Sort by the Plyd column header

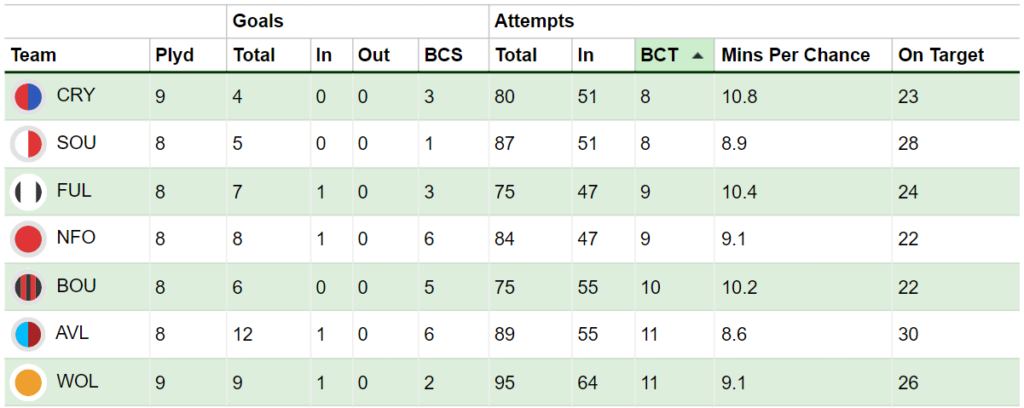[174, 55]
